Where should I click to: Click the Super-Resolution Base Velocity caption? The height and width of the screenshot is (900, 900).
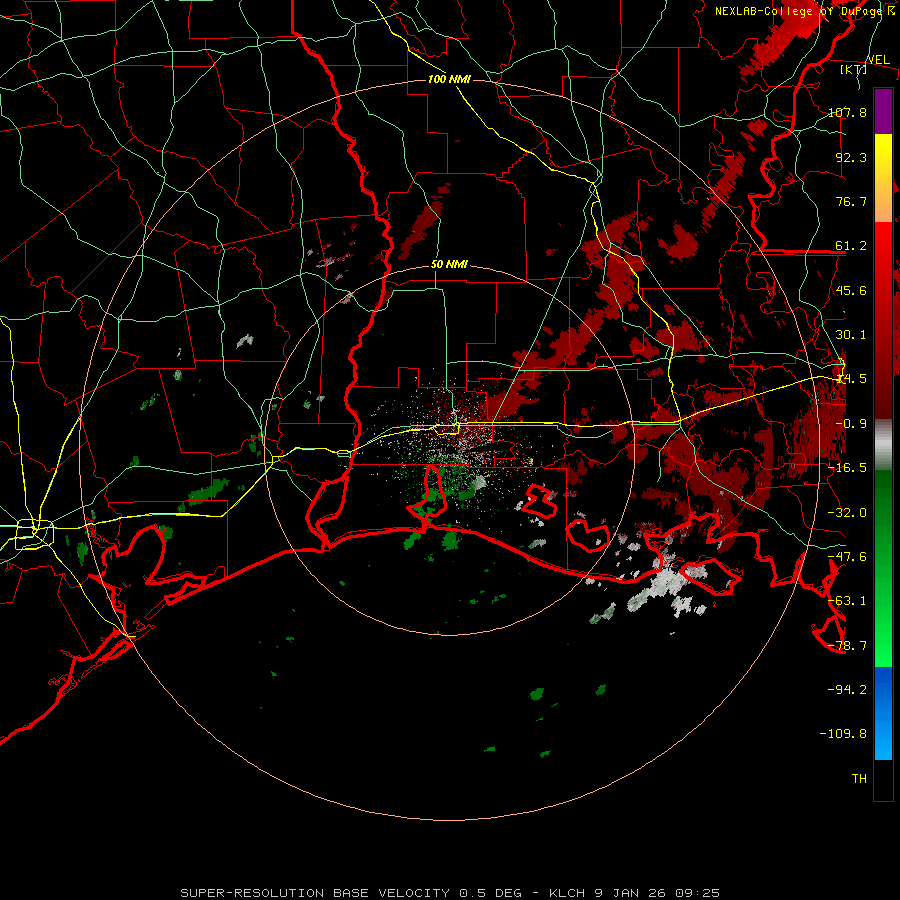pyautogui.click(x=450, y=893)
